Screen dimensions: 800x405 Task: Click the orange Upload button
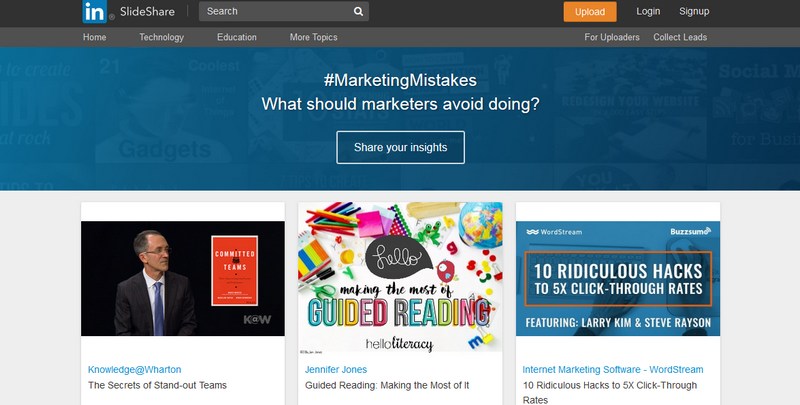click(590, 12)
